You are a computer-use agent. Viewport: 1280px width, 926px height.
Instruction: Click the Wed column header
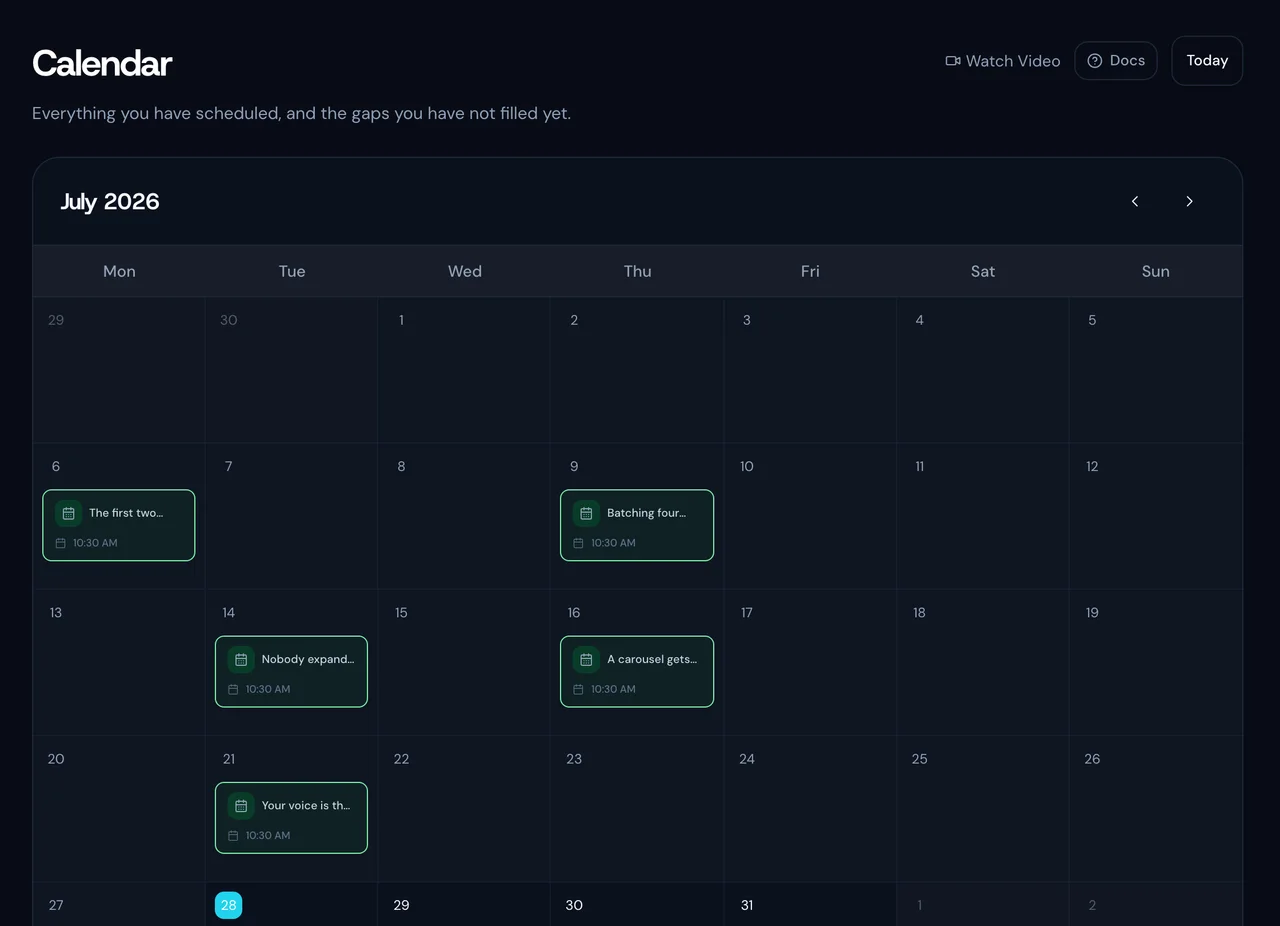click(465, 271)
